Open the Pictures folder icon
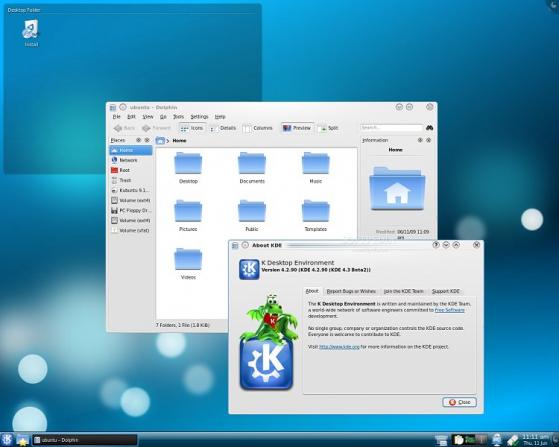 pos(188,211)
